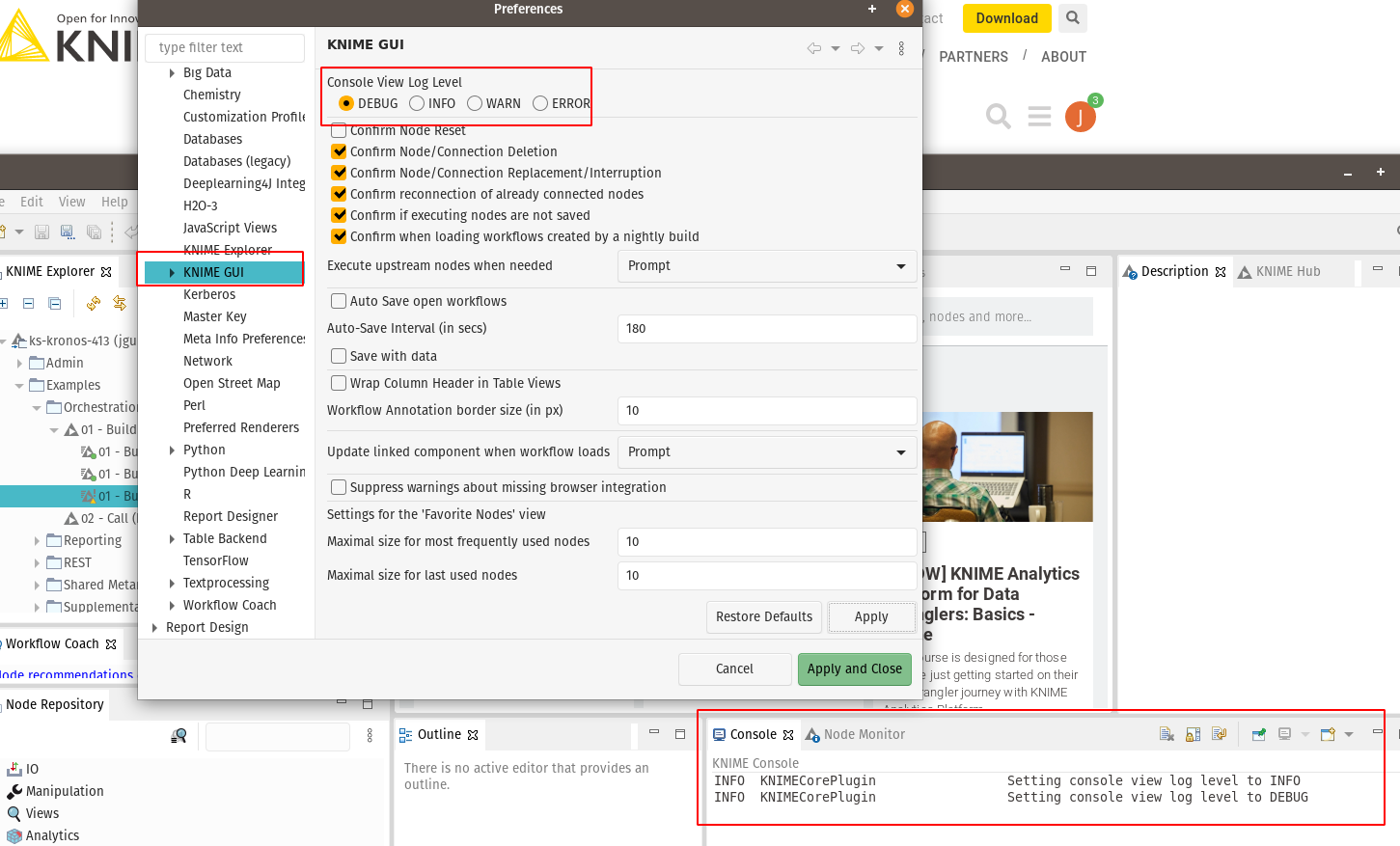The height and width of the screenshot is (846, 1400).
Task: Click hamburger menu icon on website
Action: [1039, 117]
